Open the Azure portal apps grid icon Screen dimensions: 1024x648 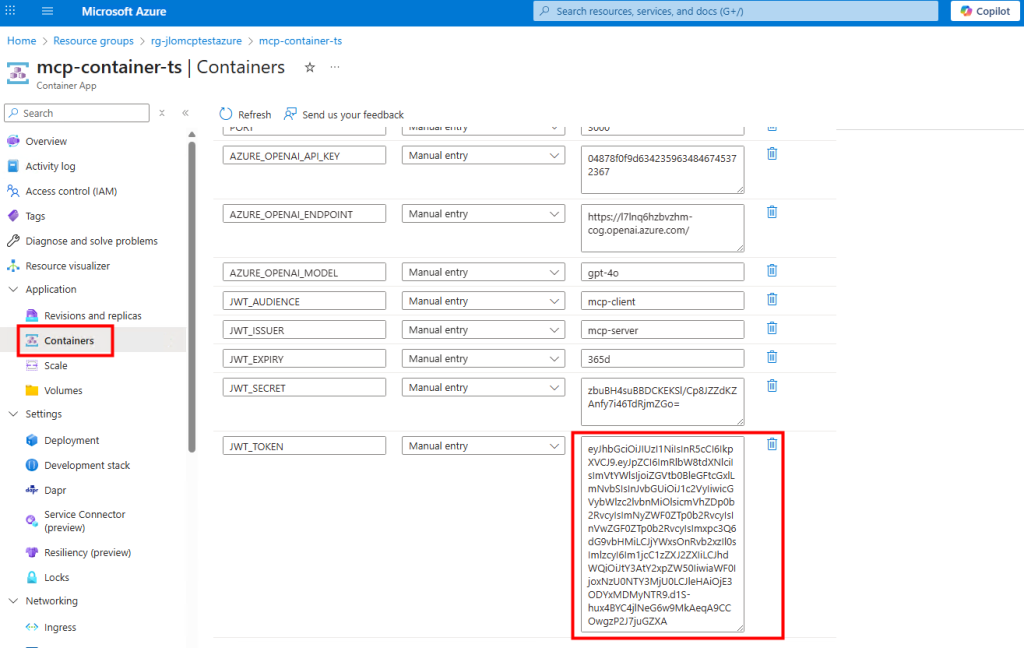point(10,11)
